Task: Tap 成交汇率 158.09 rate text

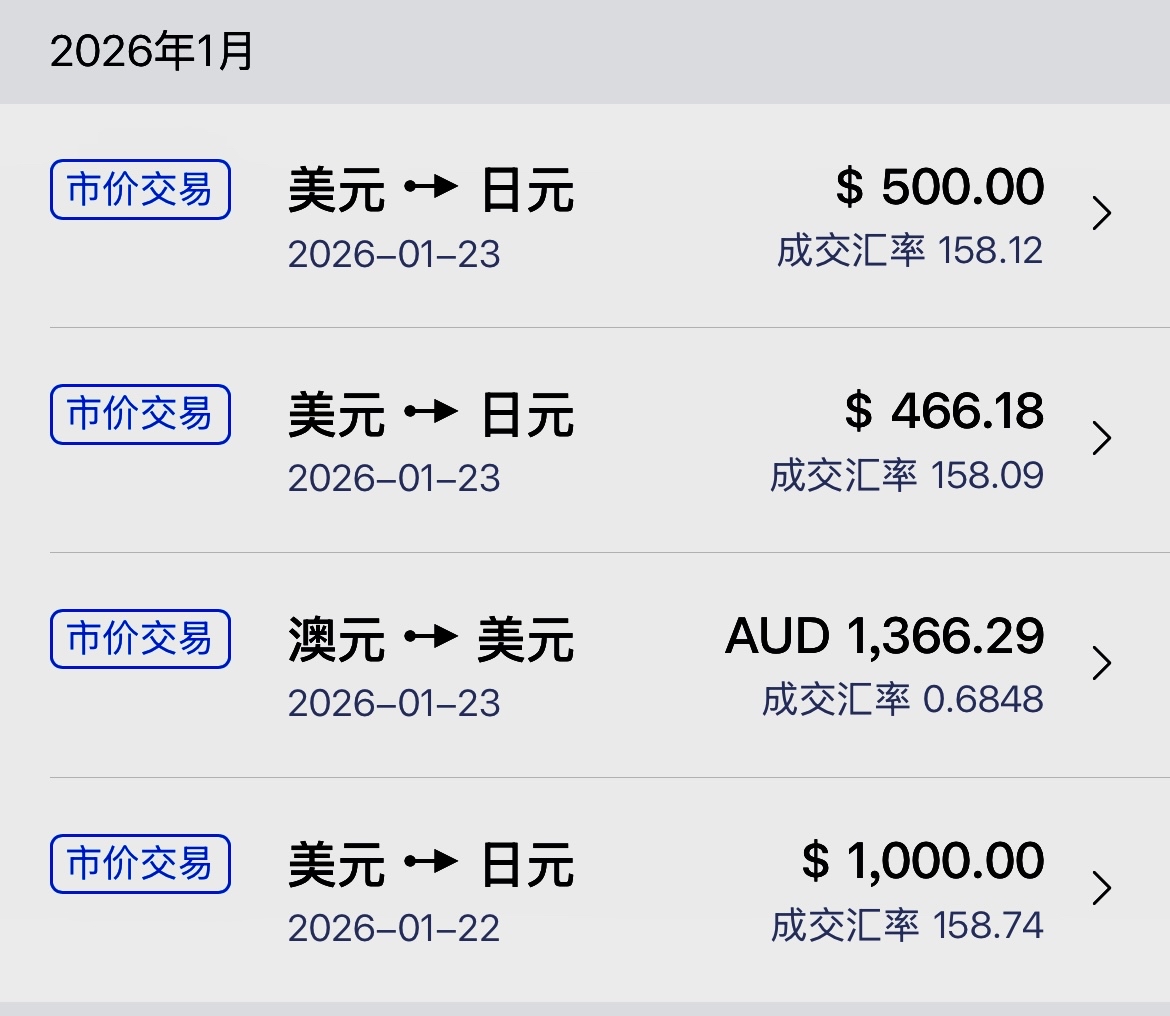Action: click(907, 475)
